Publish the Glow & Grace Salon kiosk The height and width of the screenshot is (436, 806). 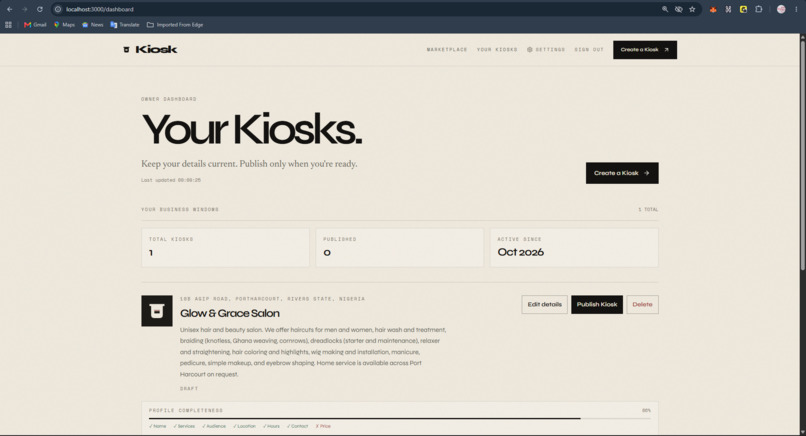pyautogui.click(x=597, y=304)
